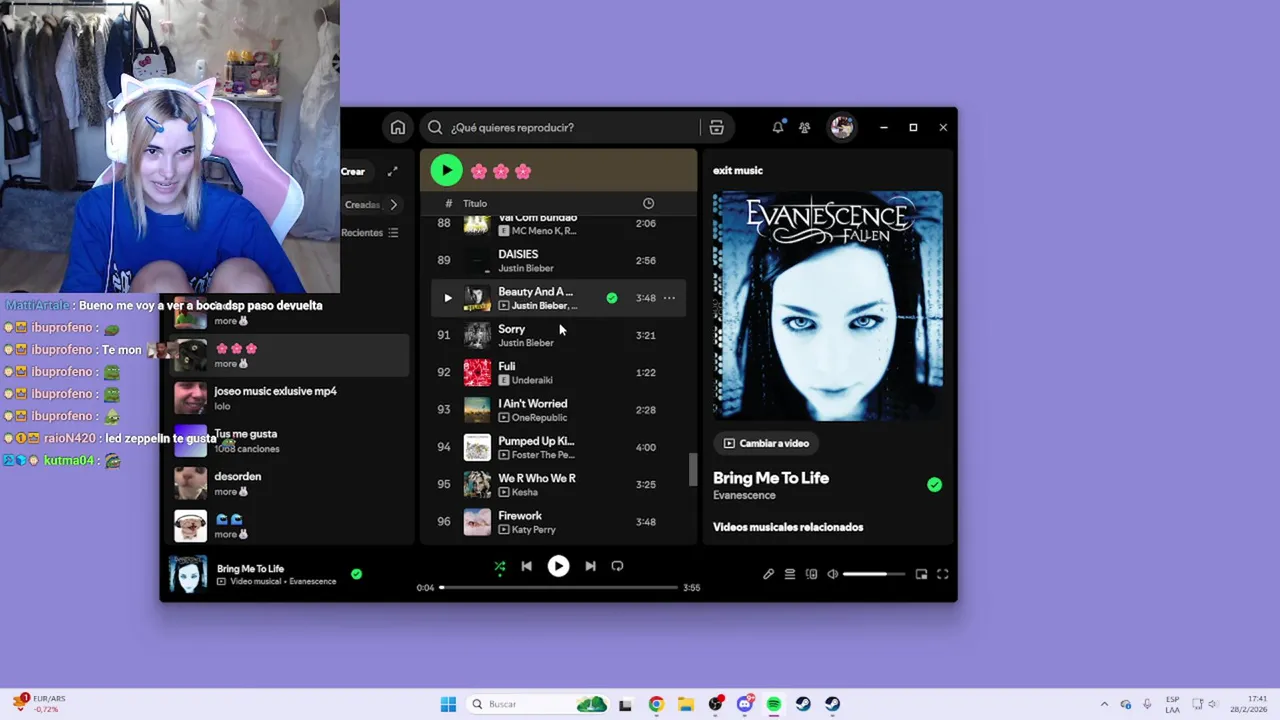This screenshot has width=1280, height=720.
Task: Toggle saved check in bottom player bar
Action: 356,574
